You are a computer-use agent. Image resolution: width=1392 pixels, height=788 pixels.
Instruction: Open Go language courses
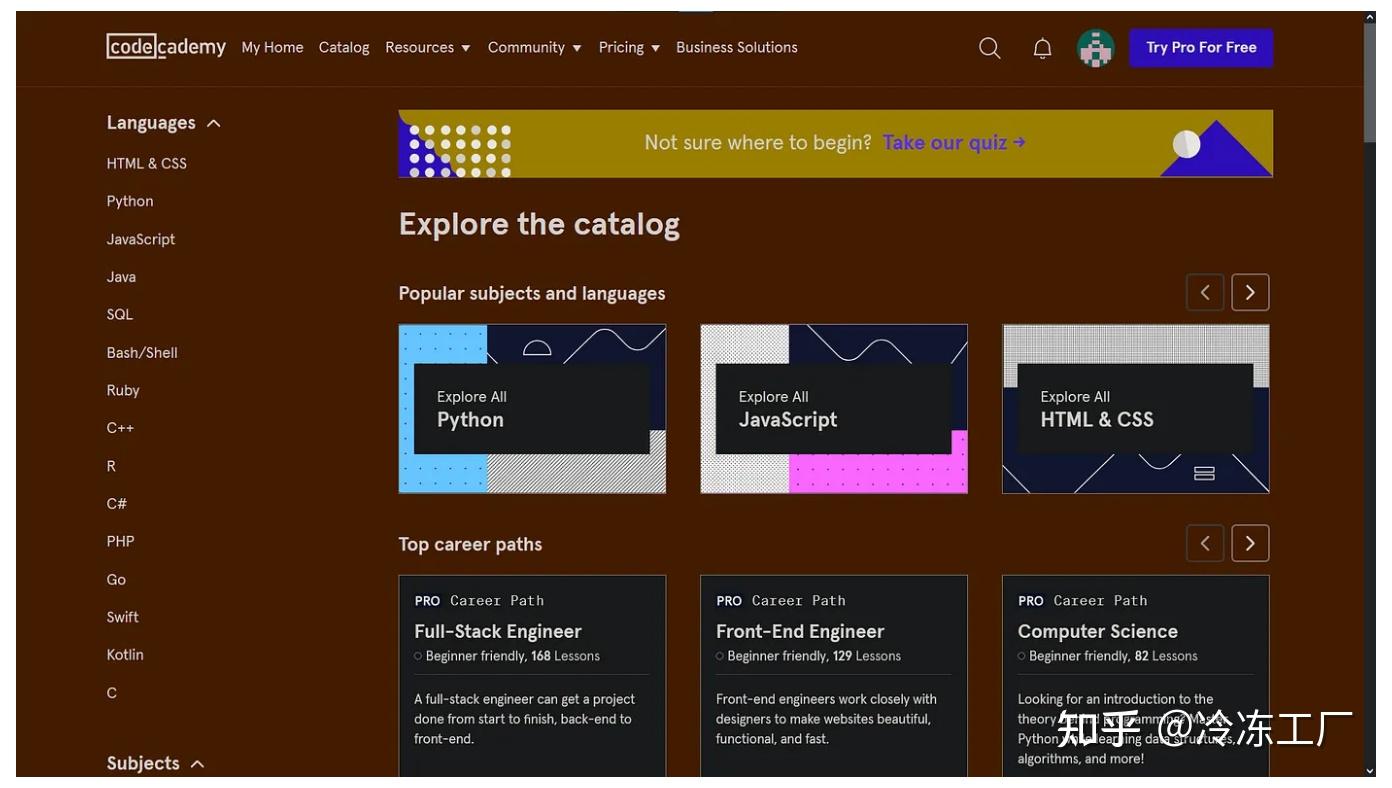click(116, 579)
